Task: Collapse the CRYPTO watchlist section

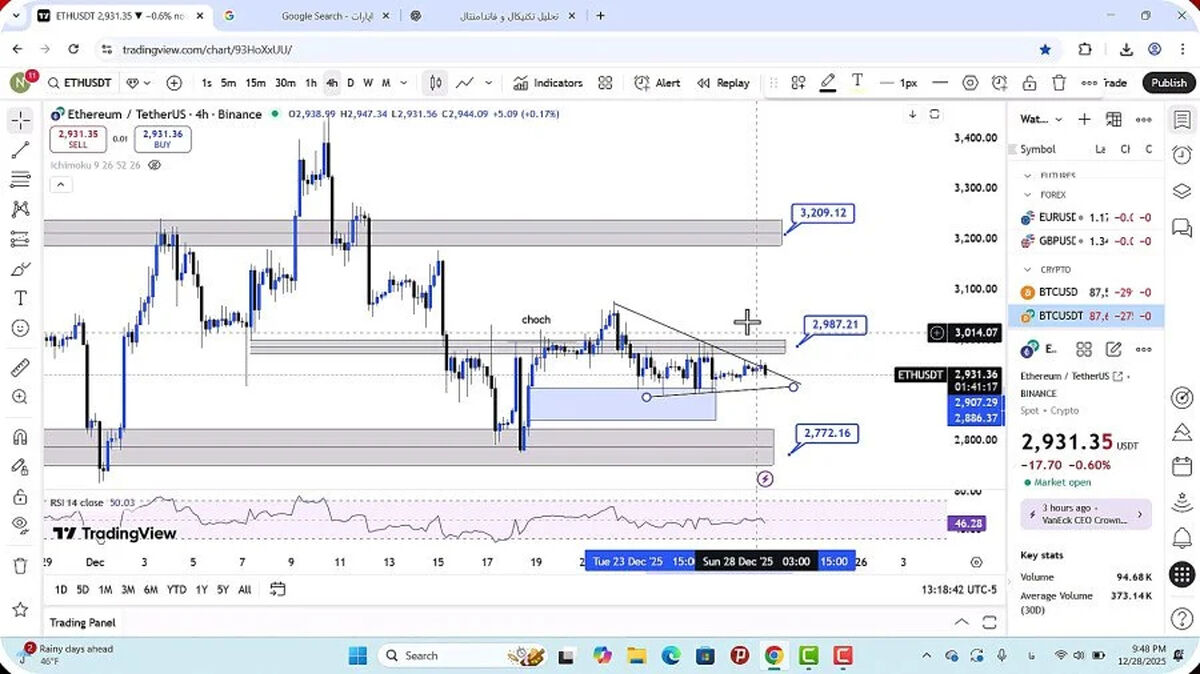Action: 1027,270
